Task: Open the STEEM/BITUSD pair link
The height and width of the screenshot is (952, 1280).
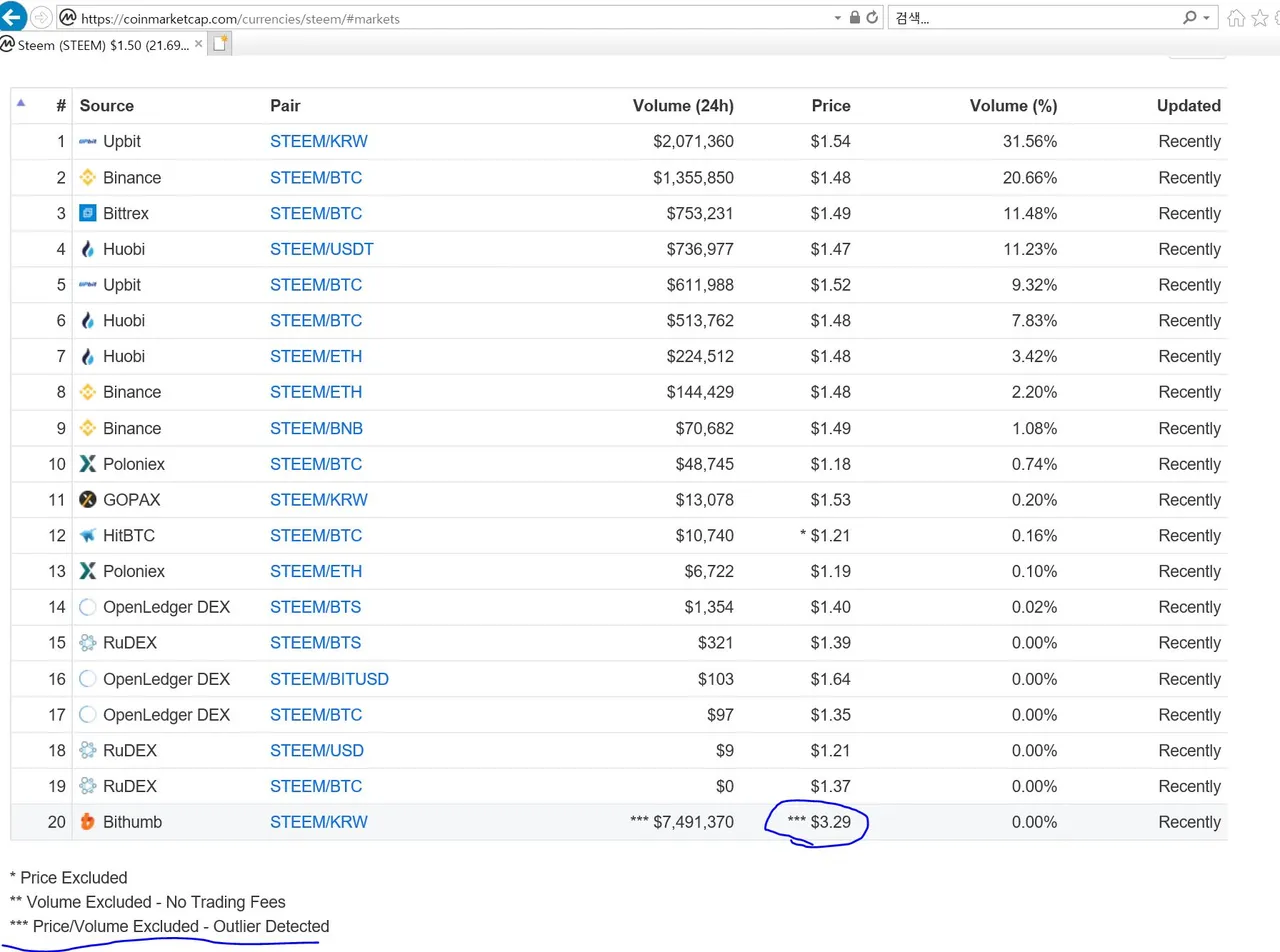Action: pos(329,679)
